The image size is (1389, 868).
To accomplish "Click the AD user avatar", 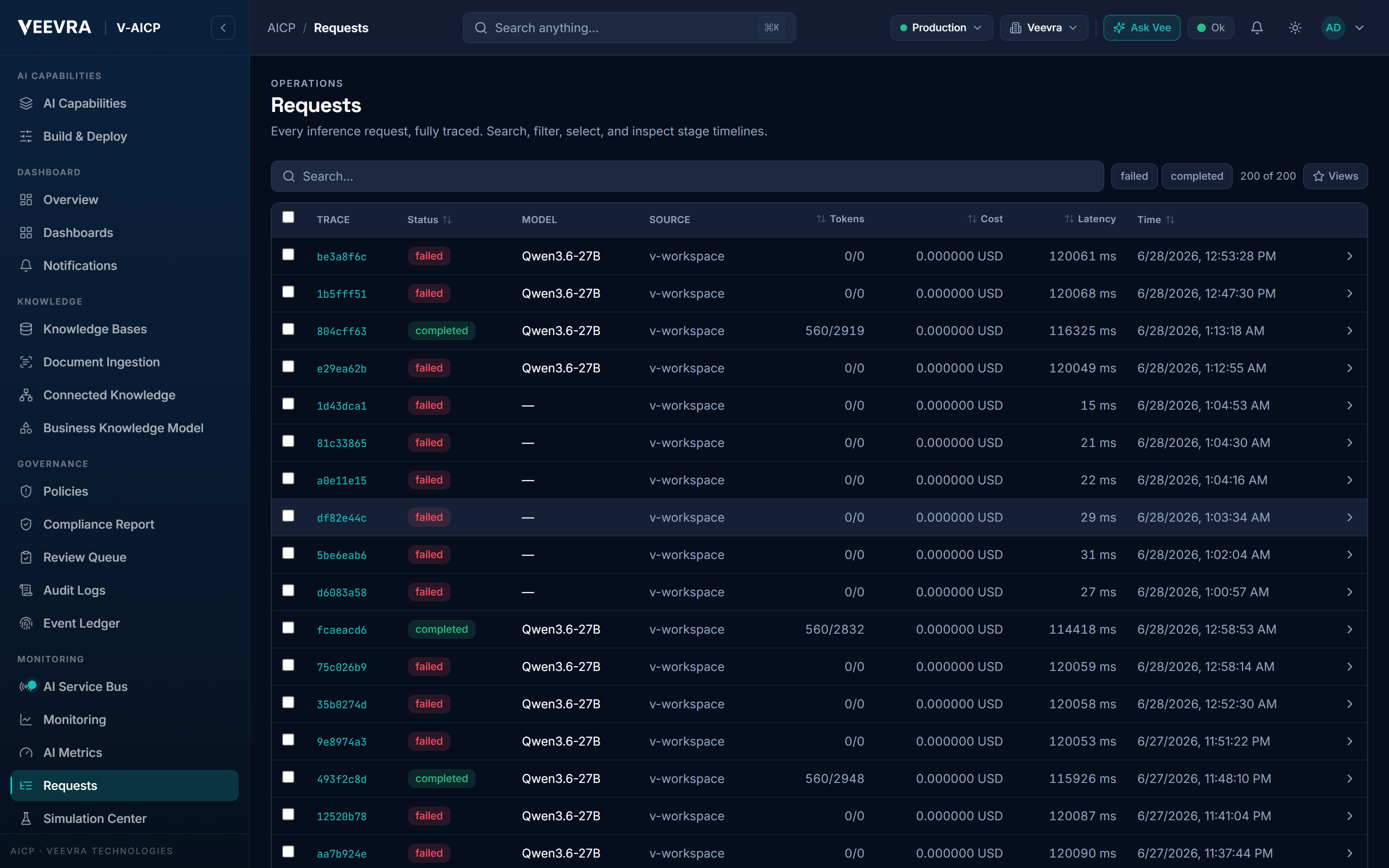I will (x=1333, y=27).
